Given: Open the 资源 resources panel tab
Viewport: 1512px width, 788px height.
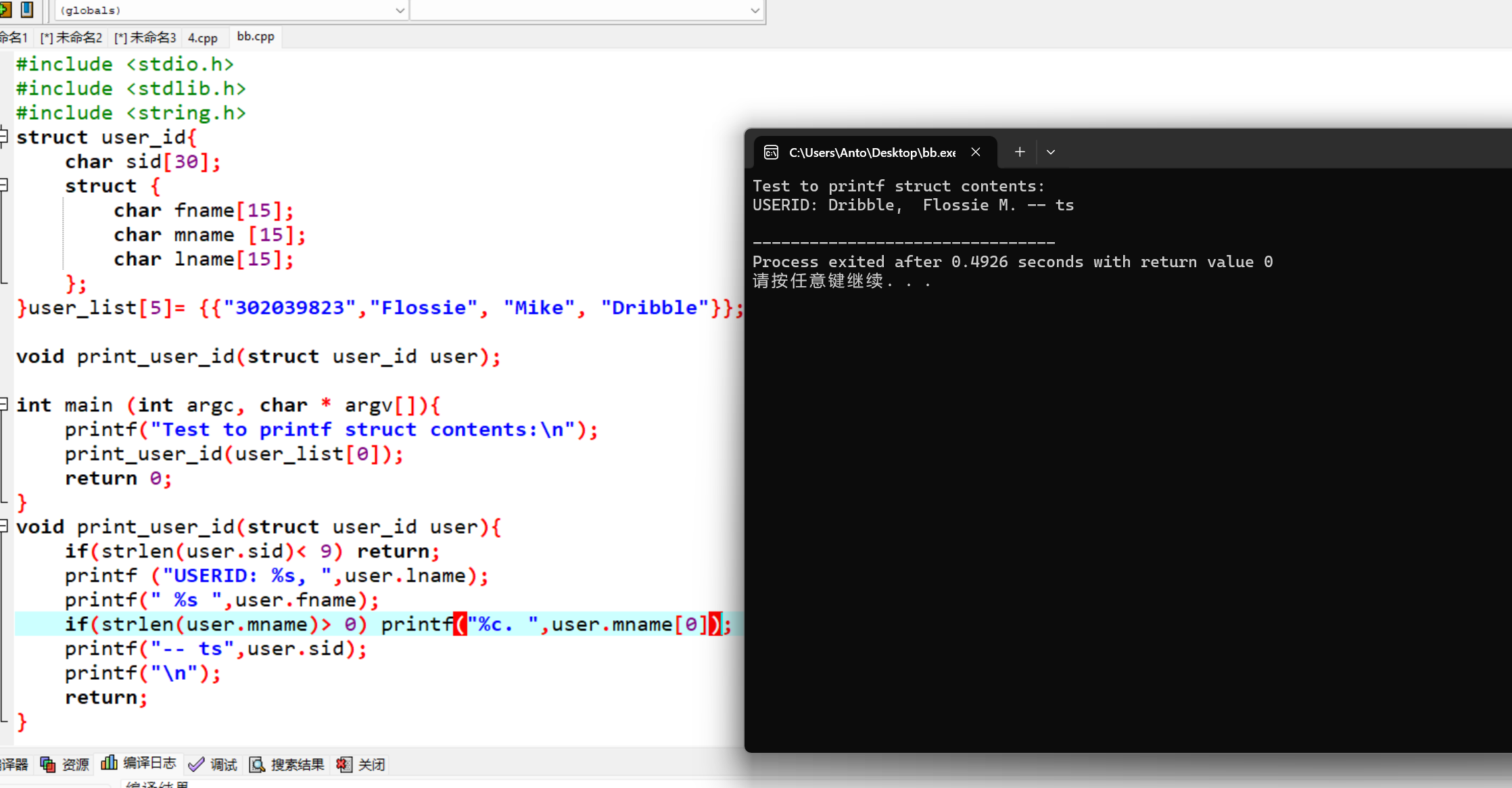Looking at the screenshot, I should click(x=65, y=764).
